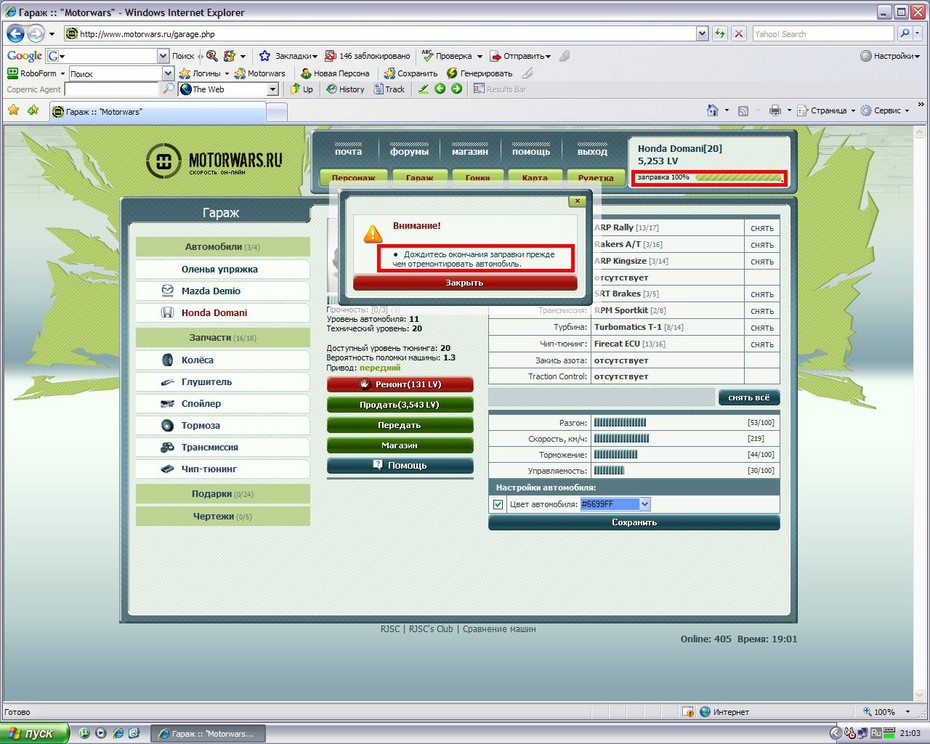
Task: Click the brake disc icon beside Тормоза
Action: point(167,425)
